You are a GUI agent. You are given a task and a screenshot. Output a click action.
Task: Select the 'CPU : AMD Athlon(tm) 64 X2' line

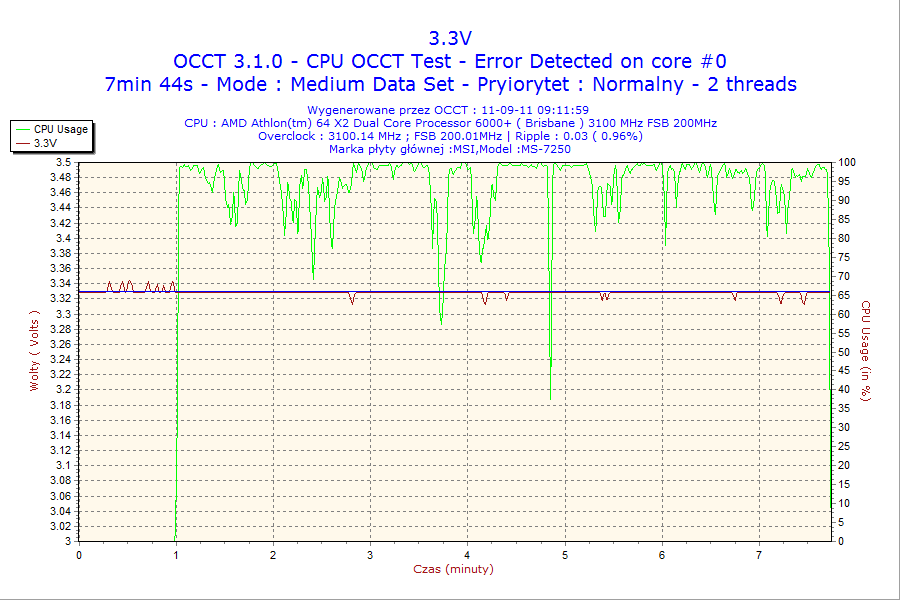click(450, 123)
